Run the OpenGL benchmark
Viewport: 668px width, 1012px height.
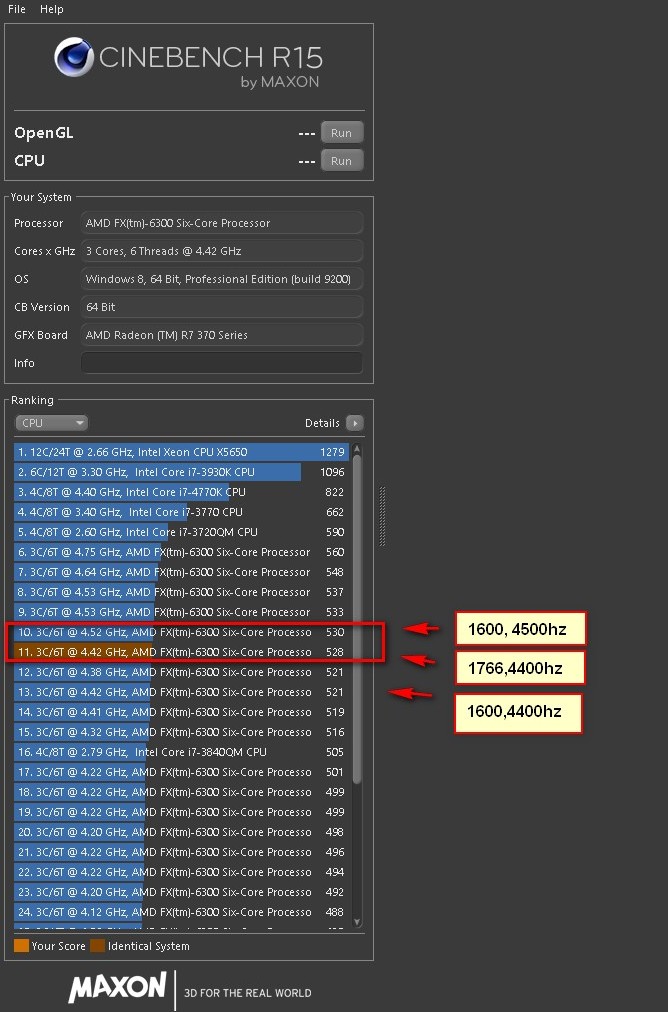[341, 133]
